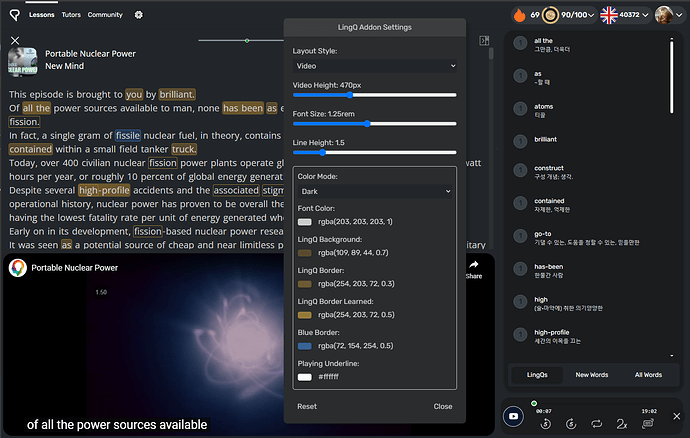The width and height of the screenshot is (690, 438).
Task: Click the Reset button
Action: click(307, 406)
